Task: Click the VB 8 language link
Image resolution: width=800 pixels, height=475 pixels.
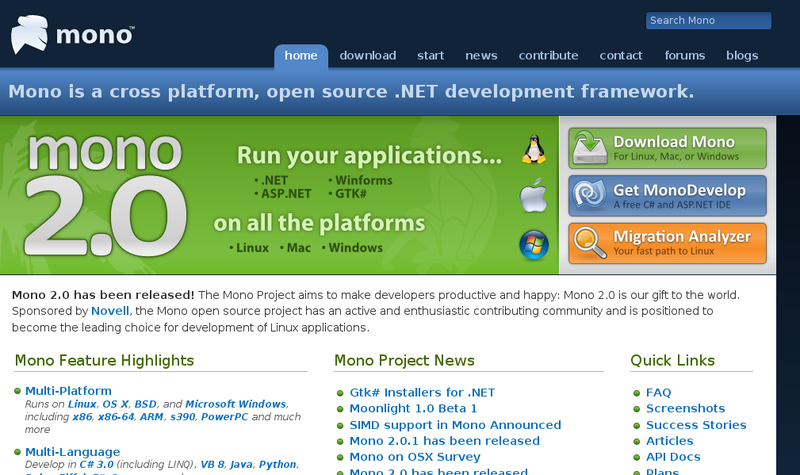Action: coord(212,464)
